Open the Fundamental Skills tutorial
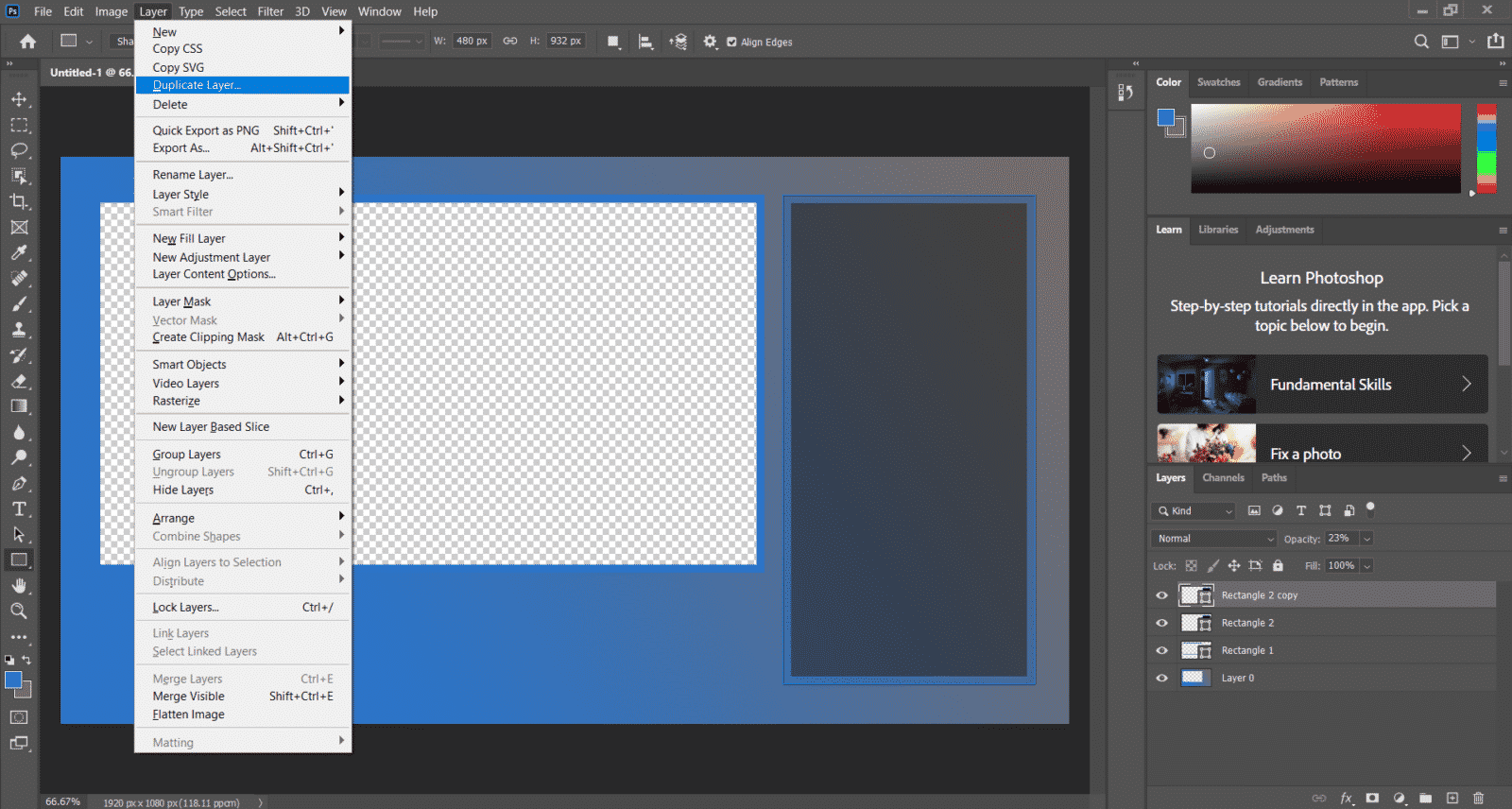 tap(1322, 385)
